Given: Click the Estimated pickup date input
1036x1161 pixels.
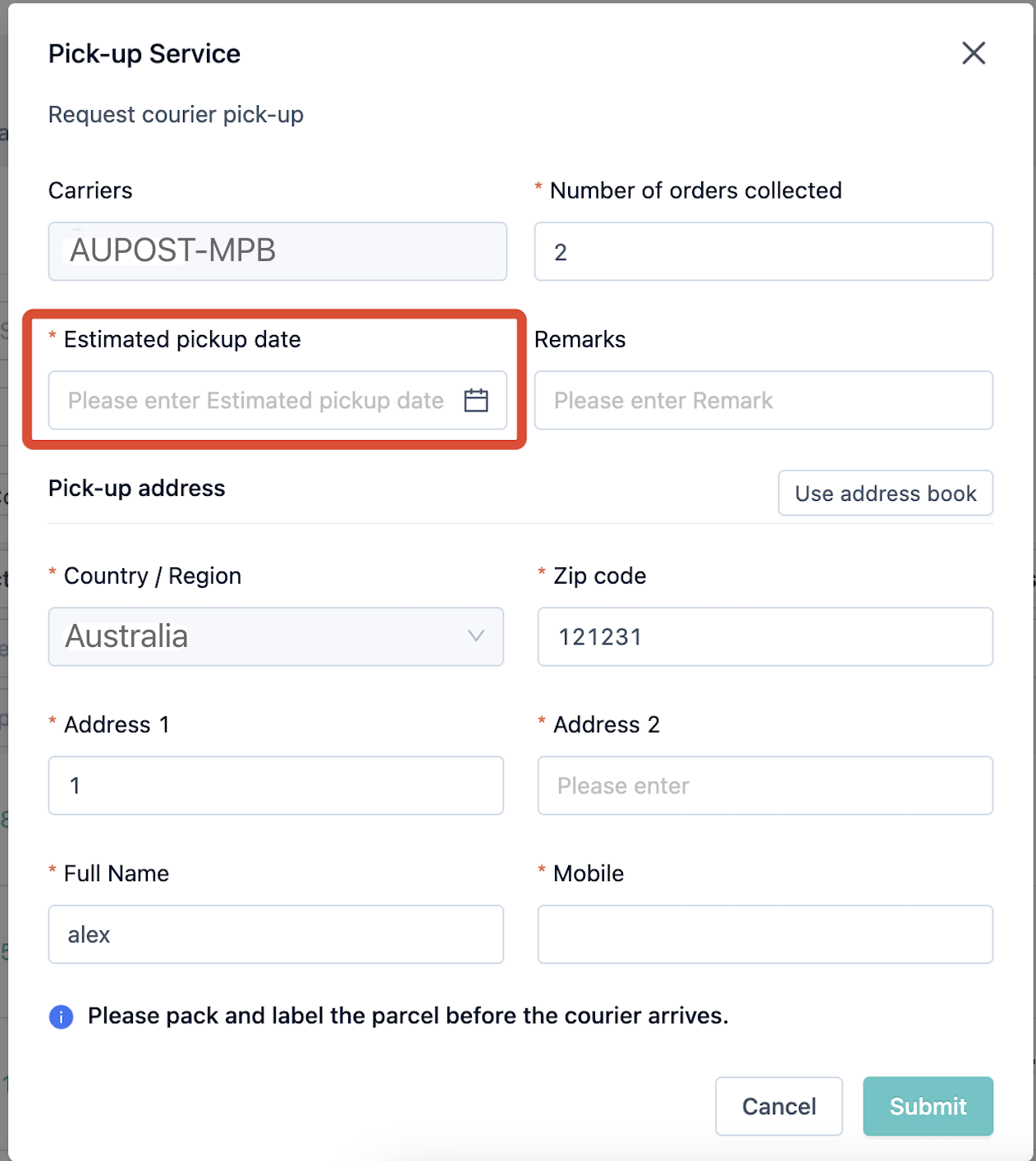Looking at the screenshot, I should [277, 401].
